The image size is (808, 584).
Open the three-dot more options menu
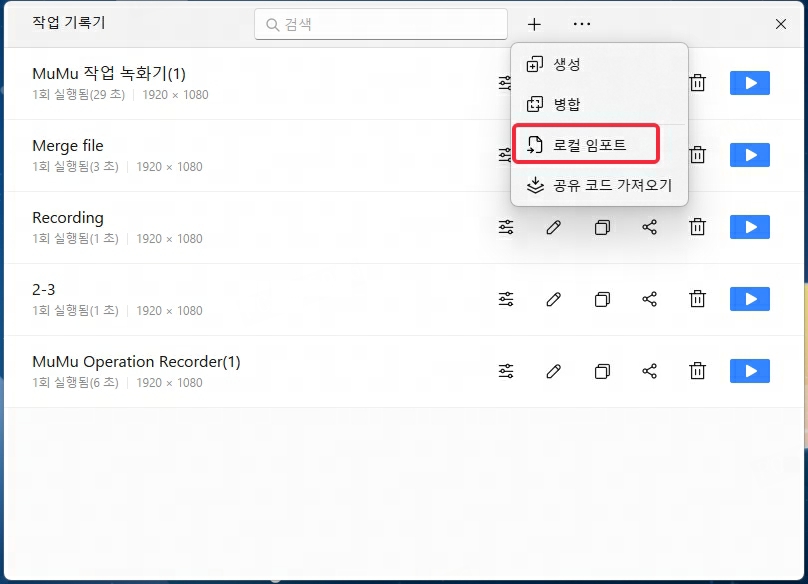point(582,24)
